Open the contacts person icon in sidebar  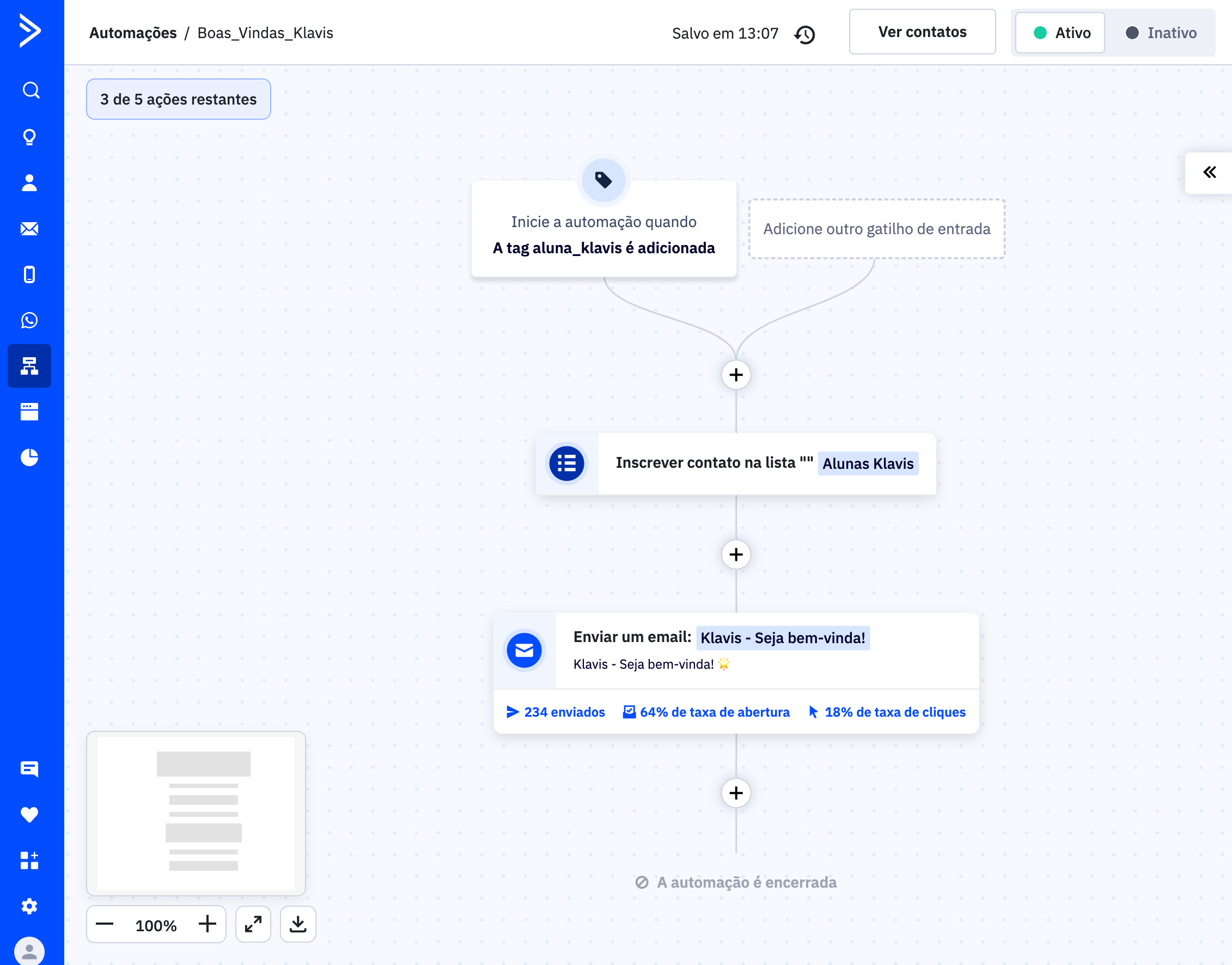tap(29, 182)
